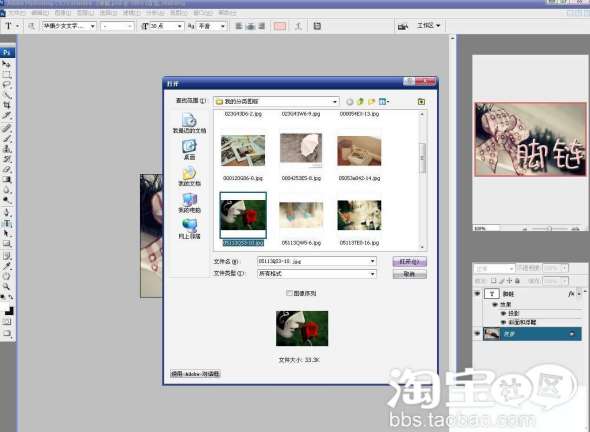Select the History Brush tool
Screen dimensions: 590x432
point(6,159)
